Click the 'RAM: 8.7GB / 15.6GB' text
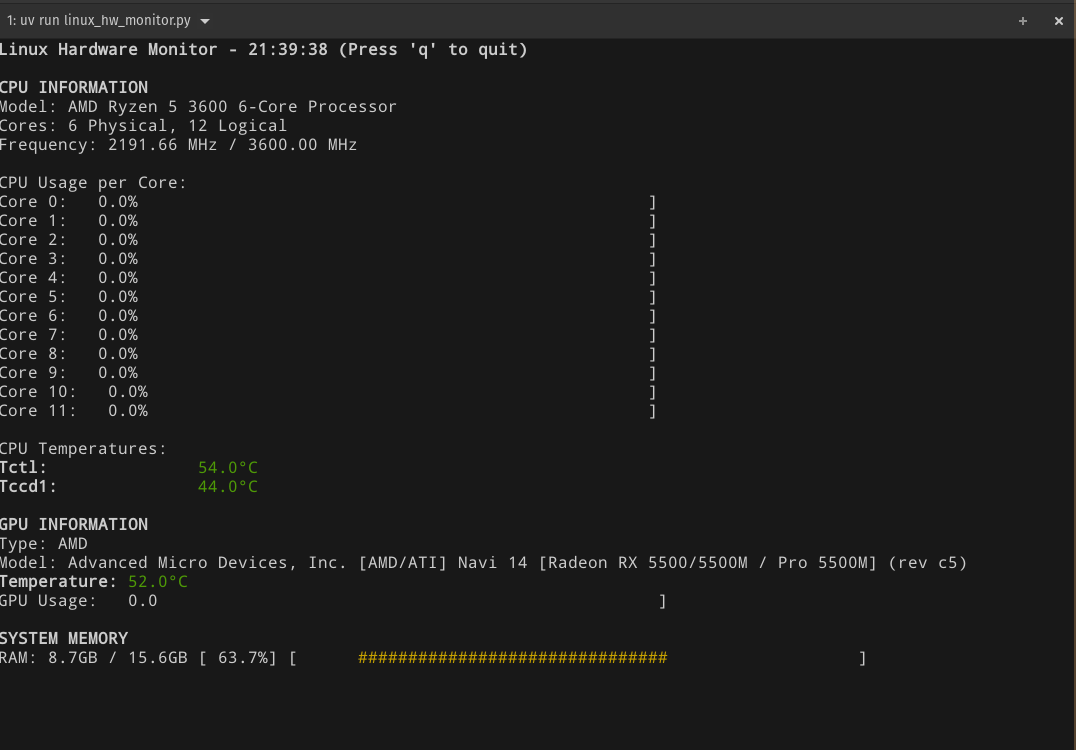The image size is (1076, 750). (94, 658)
